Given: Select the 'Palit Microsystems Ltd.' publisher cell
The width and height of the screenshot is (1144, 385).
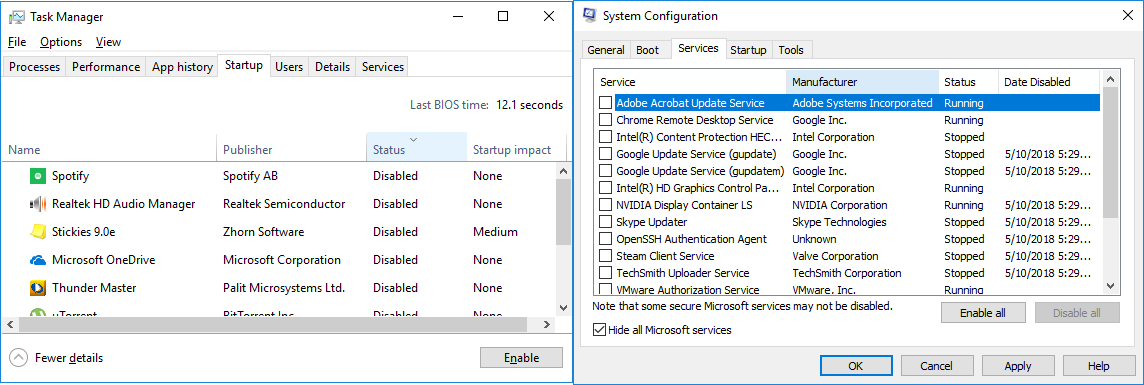Looking at the screenshot, I should point(284,288).
